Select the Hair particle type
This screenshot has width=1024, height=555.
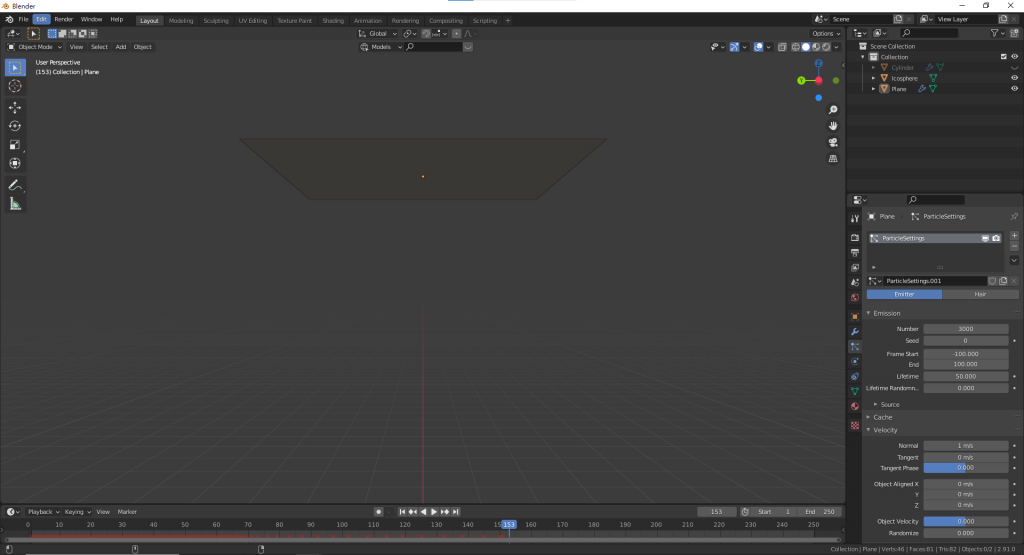click(x=980, y=294)
